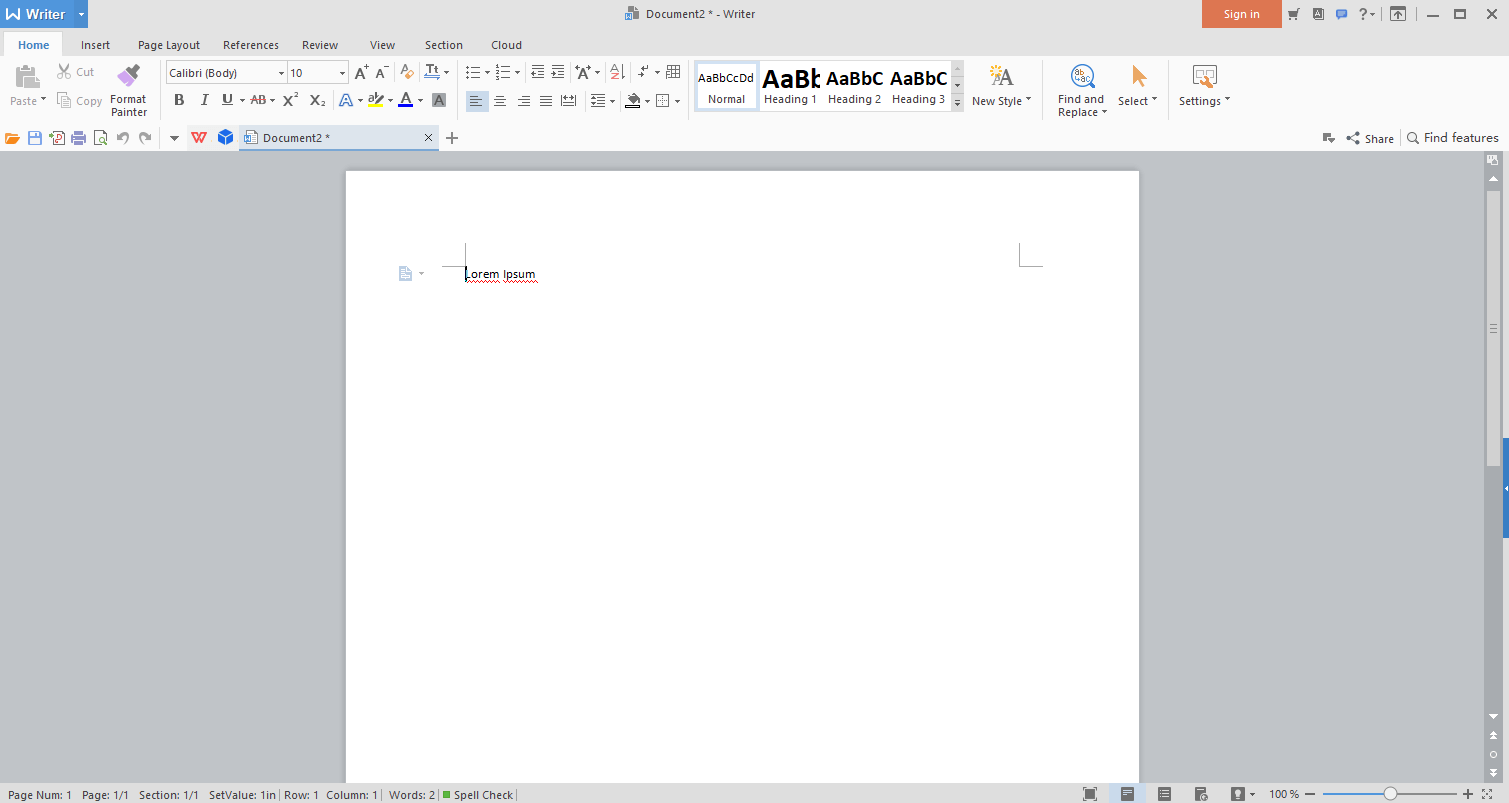Increase indent of the paragraph
The image size is (1509, 803).
coord(558,72)
